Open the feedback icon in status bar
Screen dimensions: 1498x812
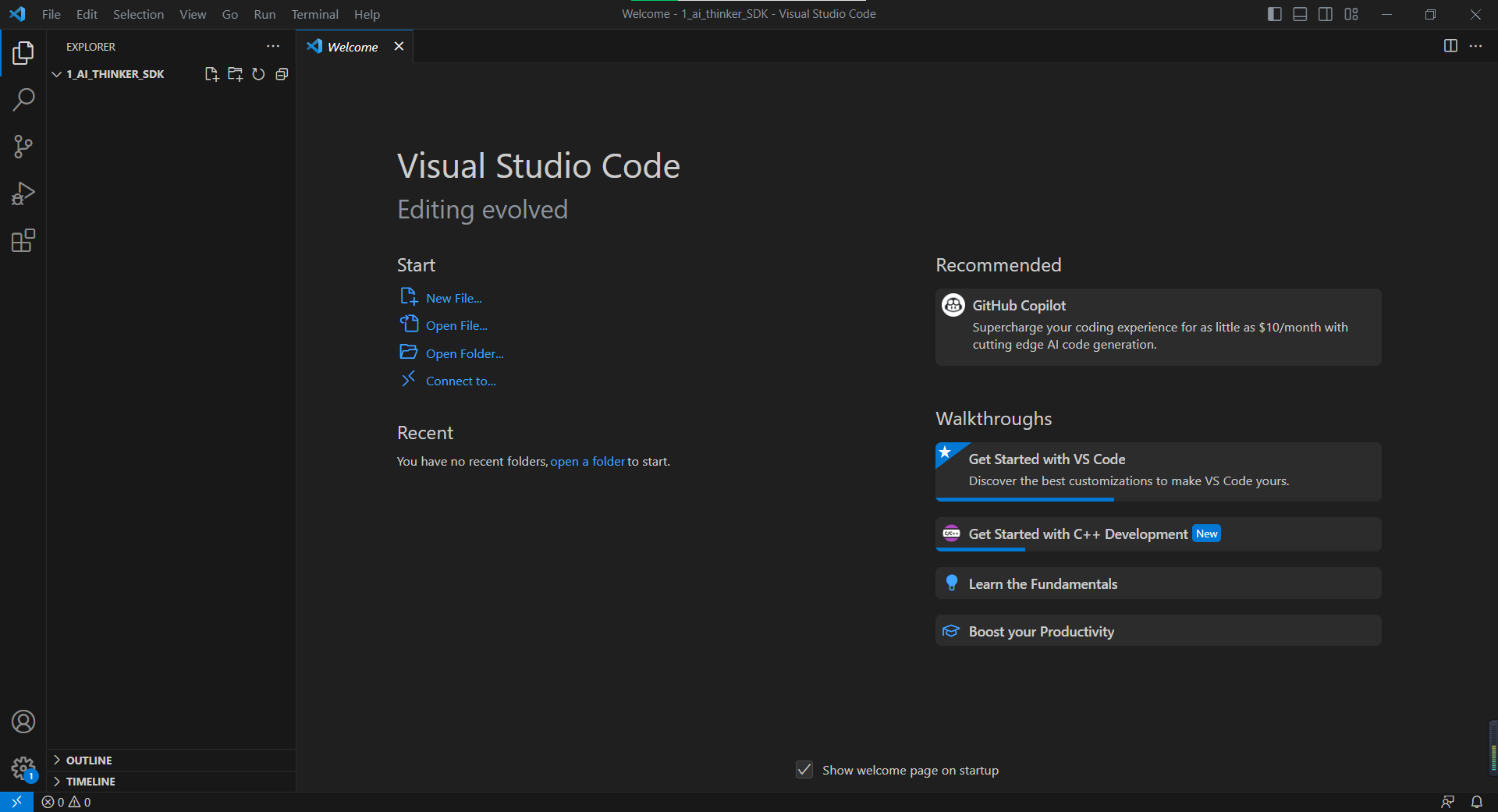click(1448, 802)
